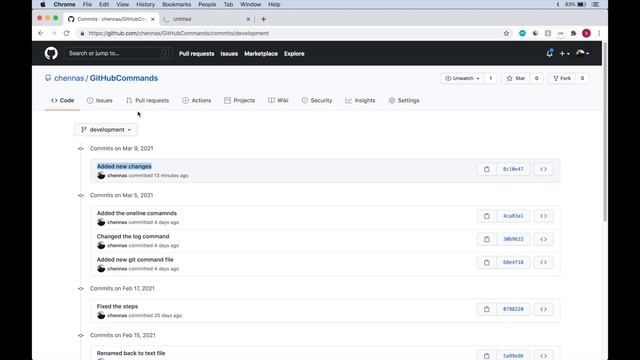Screen dimensions: 640x360
Task: Open the Added new changes commit message
Action: point(124,166)
